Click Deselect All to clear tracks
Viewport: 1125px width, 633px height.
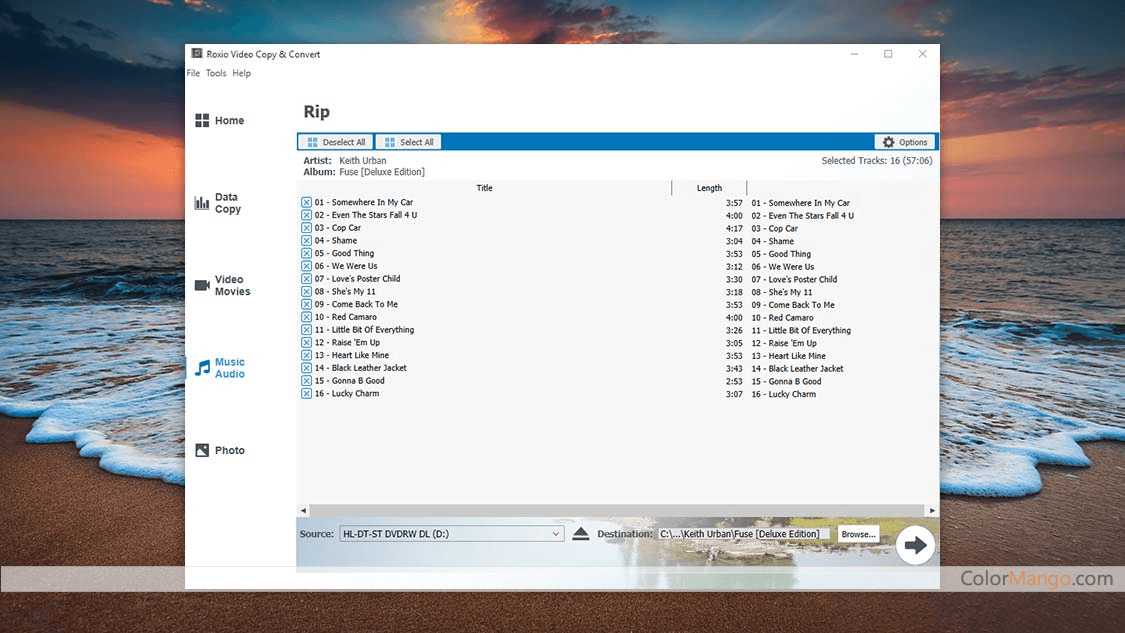[x=335, y=141]
